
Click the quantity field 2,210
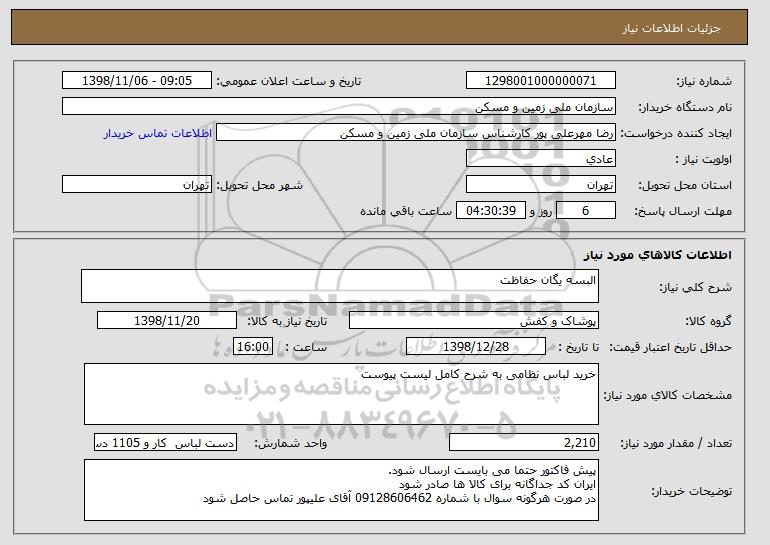click(x=524, y=442)
